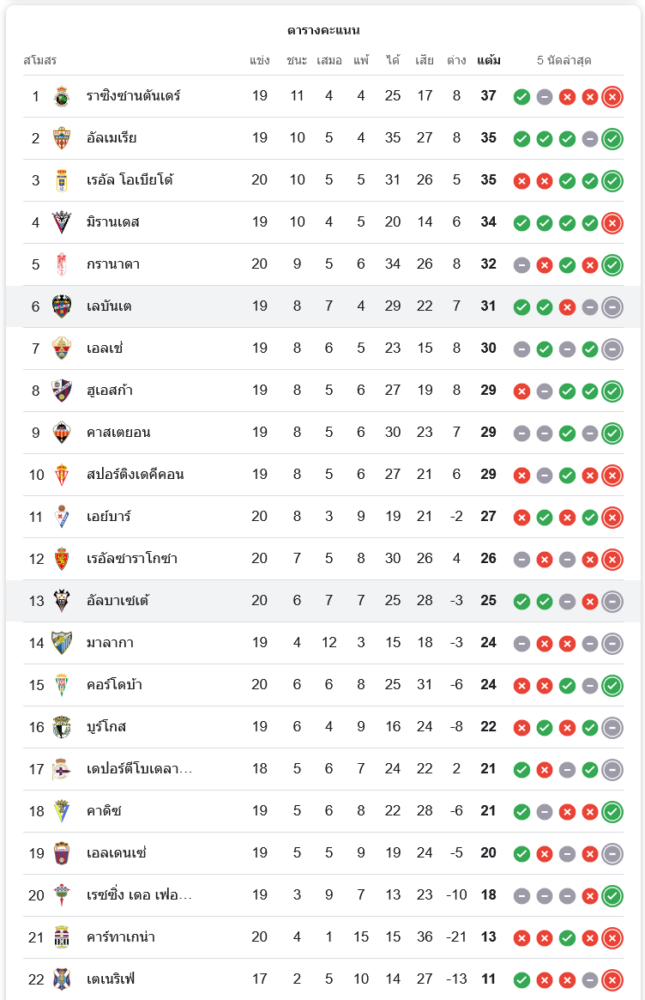Image resolution: width=645 pixels, height=1000 pixels.
Task: Click เลบันเต's latest match draw indicator
Action: coord(613,307)
